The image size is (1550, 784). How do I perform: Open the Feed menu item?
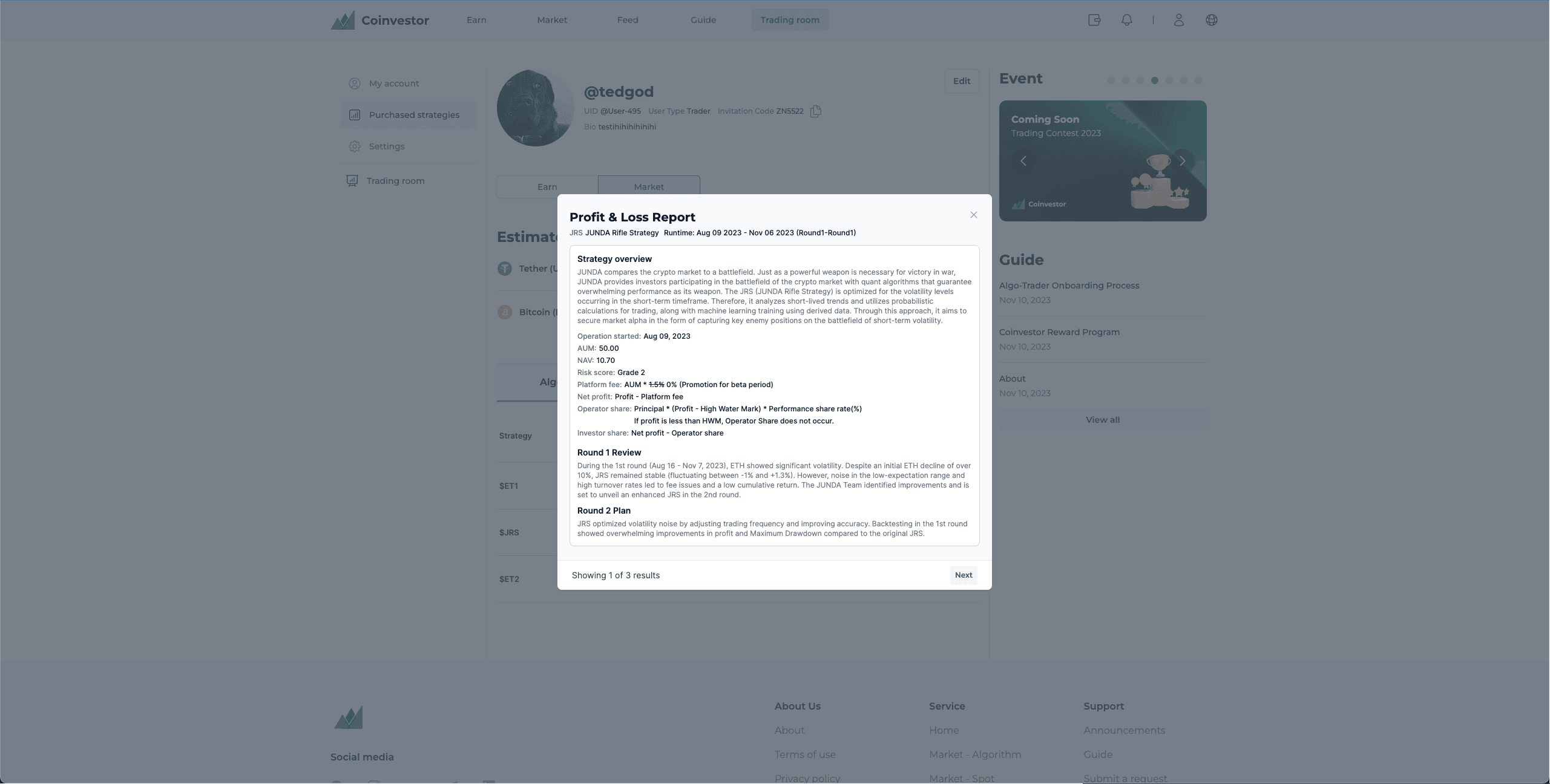[x=627, y=20]
